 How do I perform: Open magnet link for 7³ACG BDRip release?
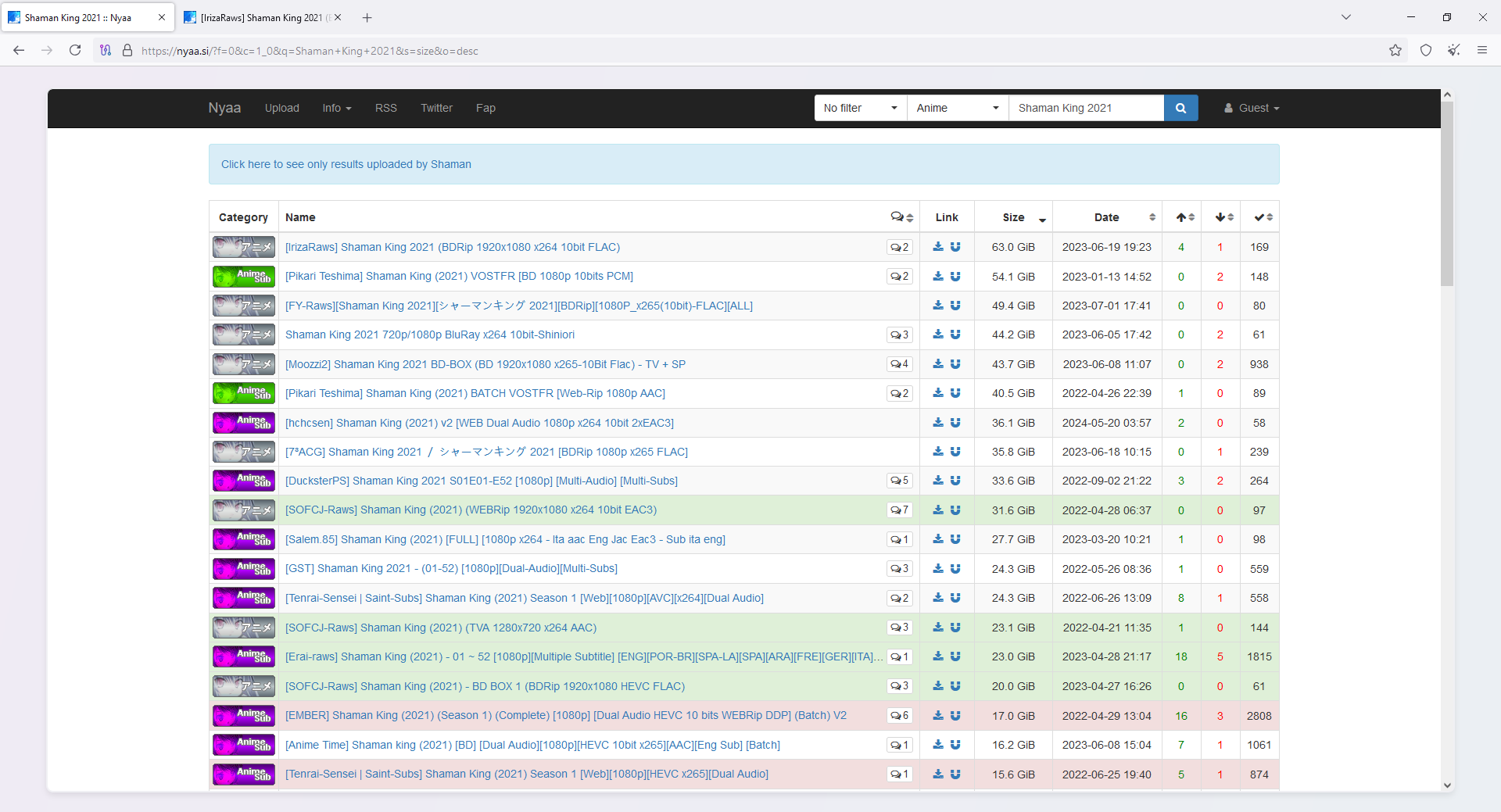955,452
